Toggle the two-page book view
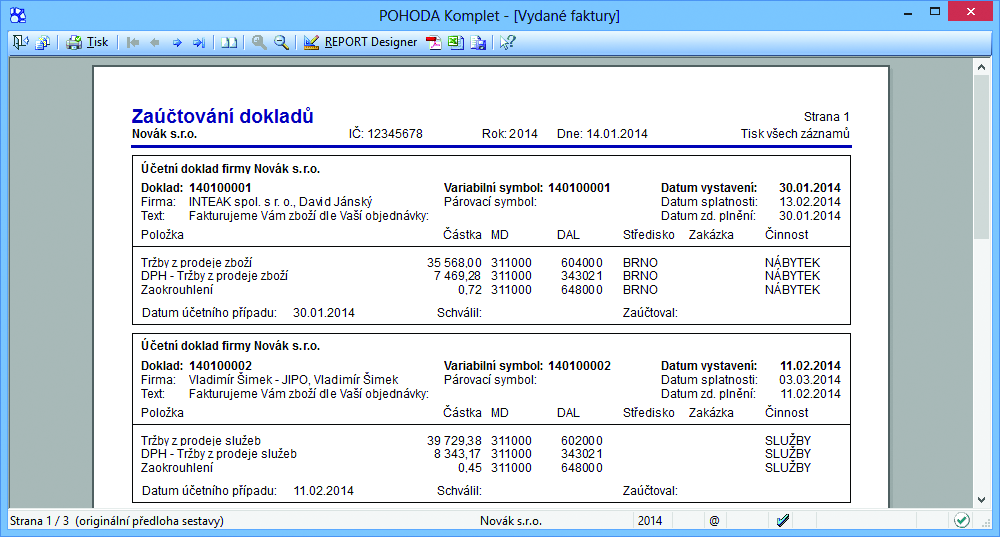1000x537 pixels. [229, 43]
